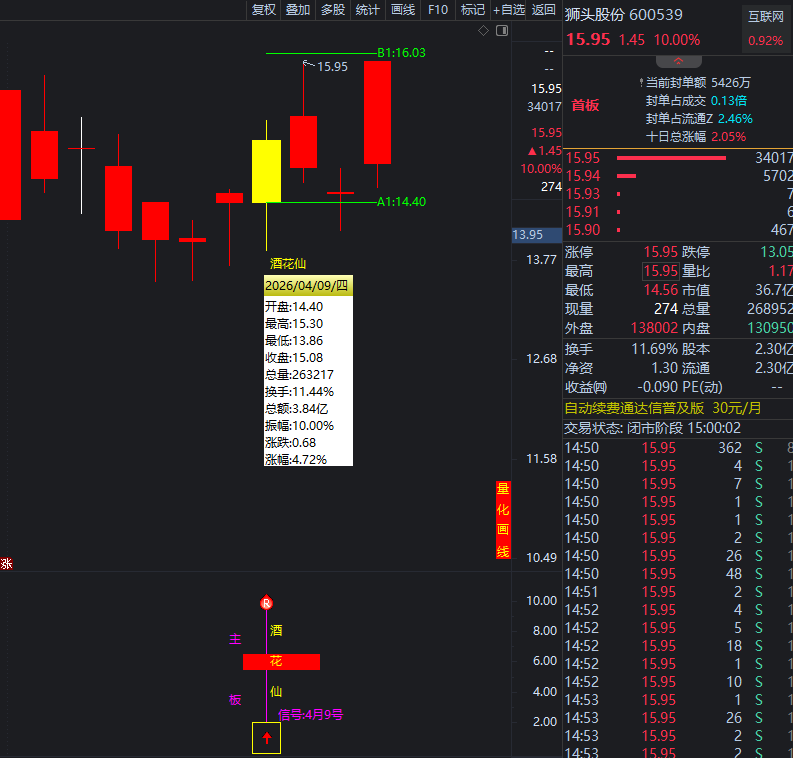Open the 叠加 overlay menu

tap(298, 10)
